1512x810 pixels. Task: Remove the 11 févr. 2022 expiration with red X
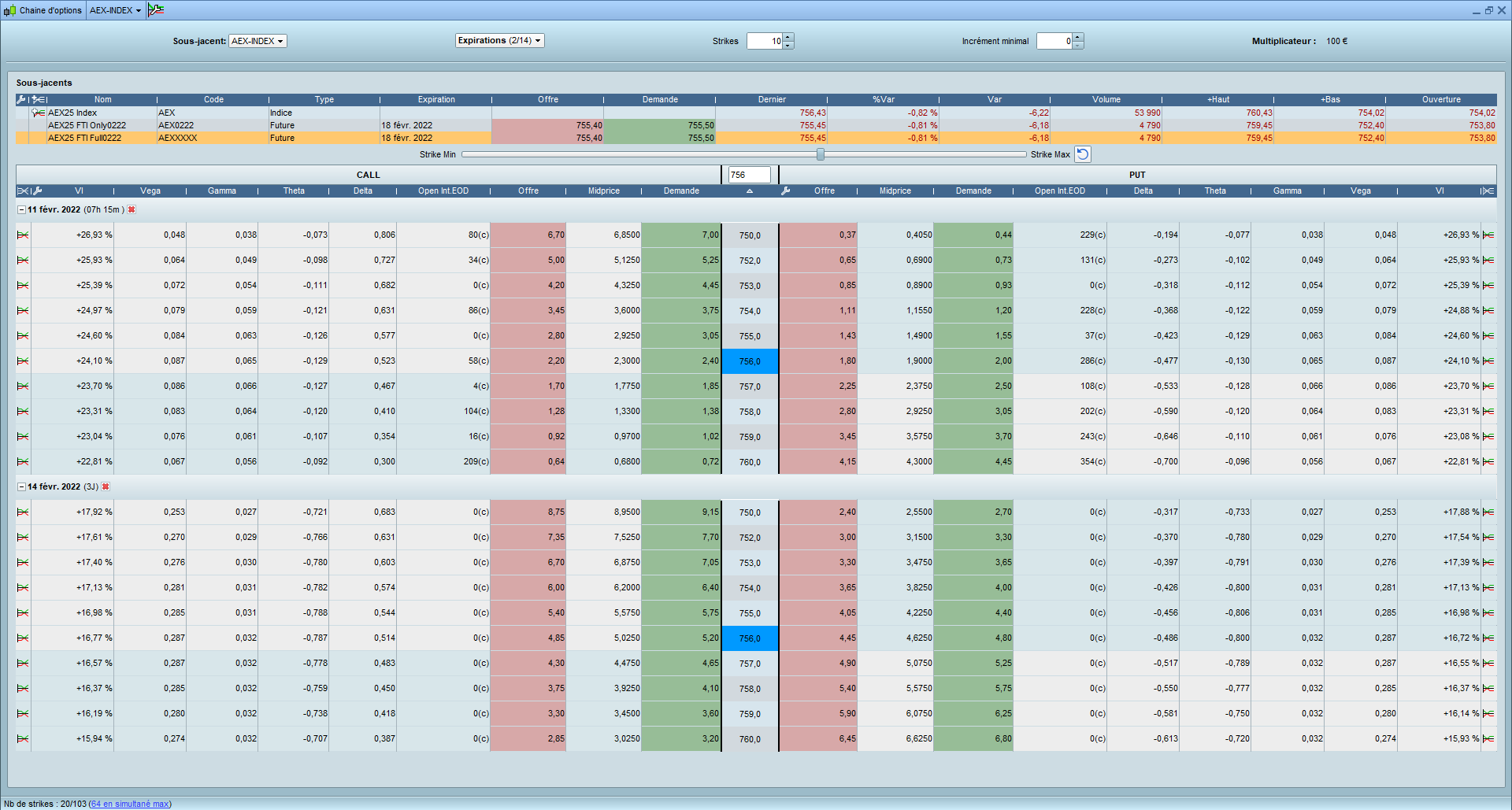(x=132, y=210)
